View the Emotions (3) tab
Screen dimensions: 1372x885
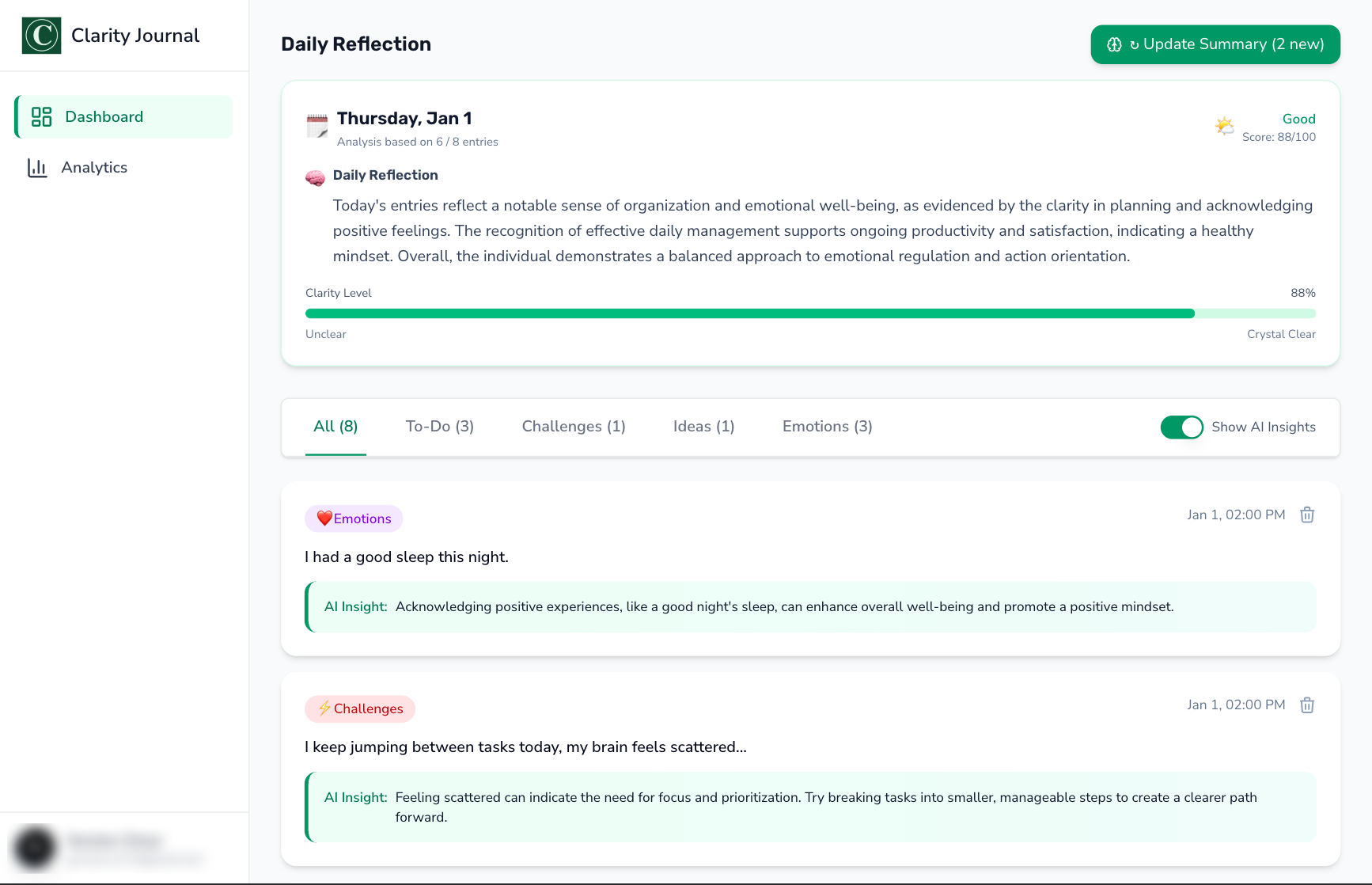(827, 427)
